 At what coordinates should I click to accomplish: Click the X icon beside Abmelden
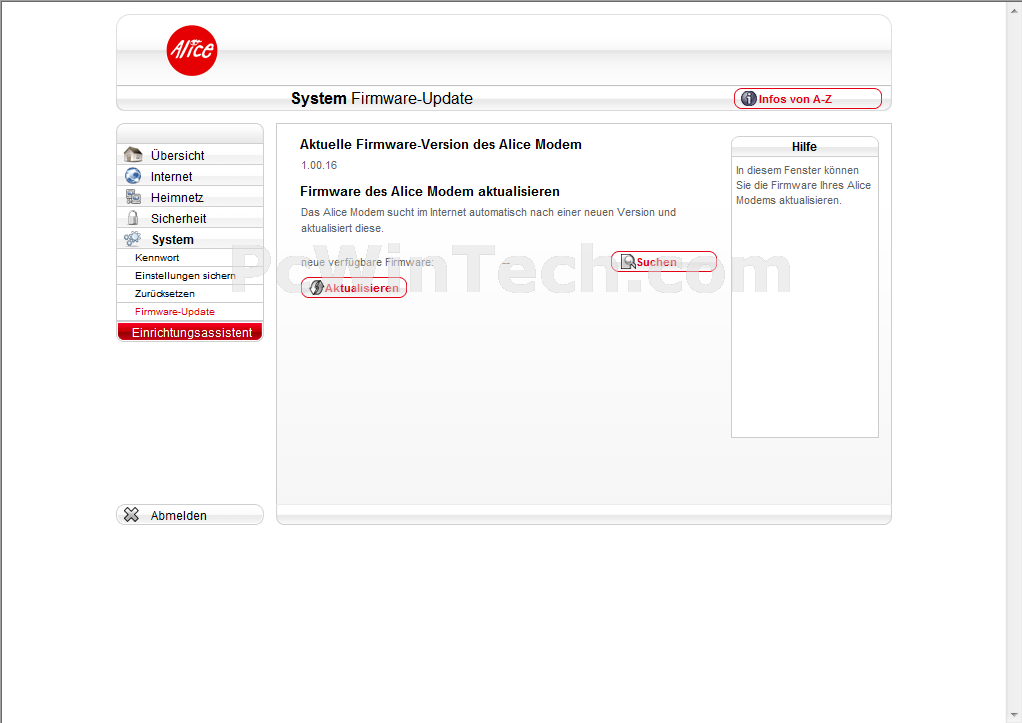pos(131,515)
